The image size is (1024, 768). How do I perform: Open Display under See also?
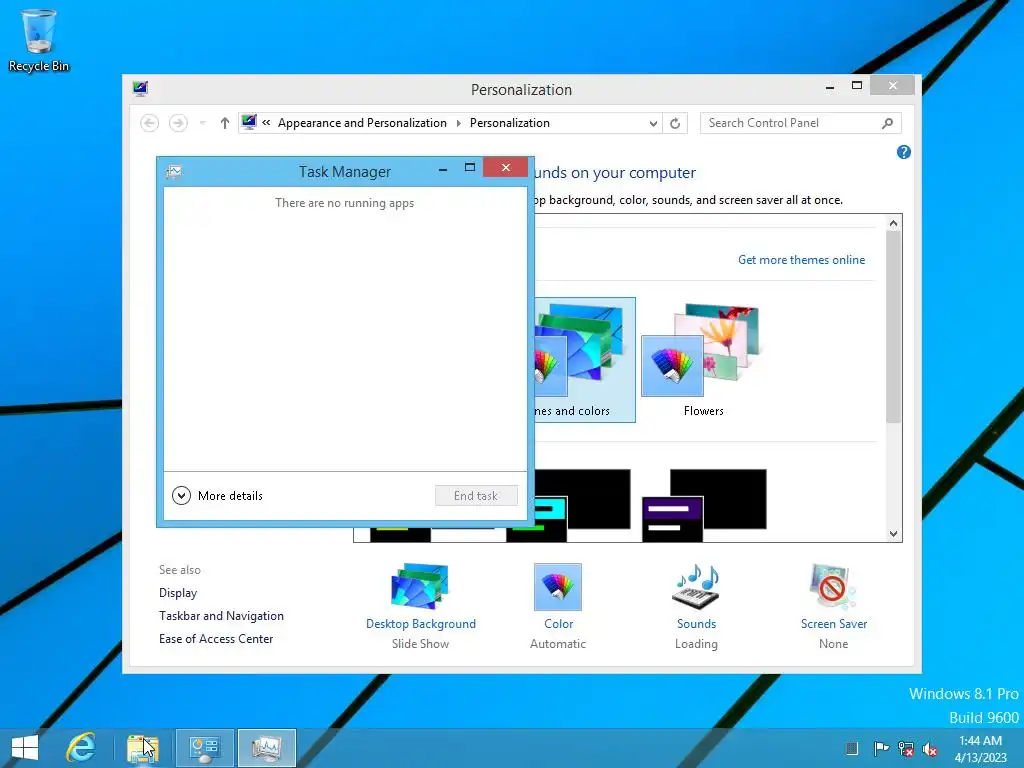click(x=178, y=593)
